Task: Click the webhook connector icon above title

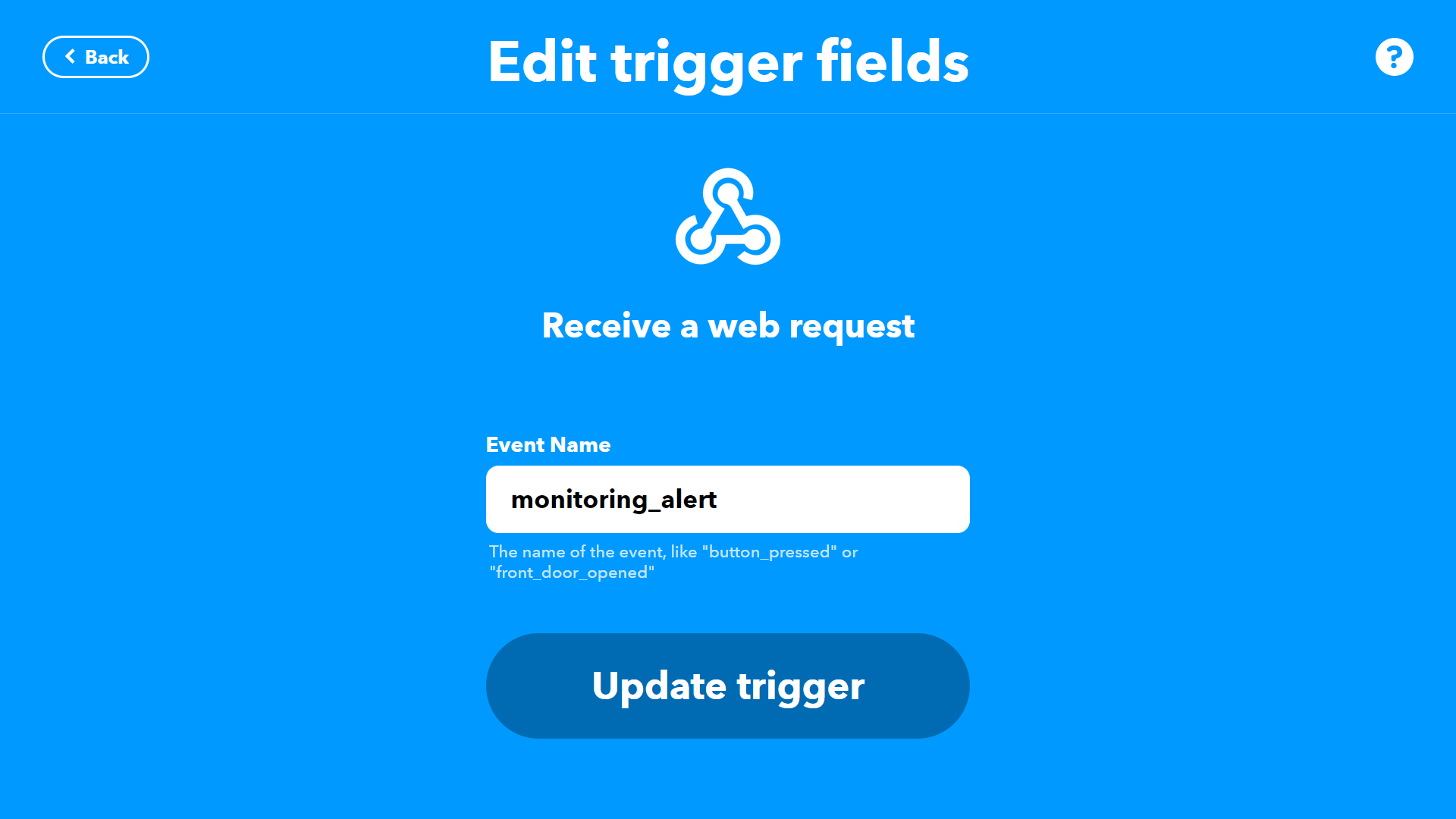Action: click(728, 217)
